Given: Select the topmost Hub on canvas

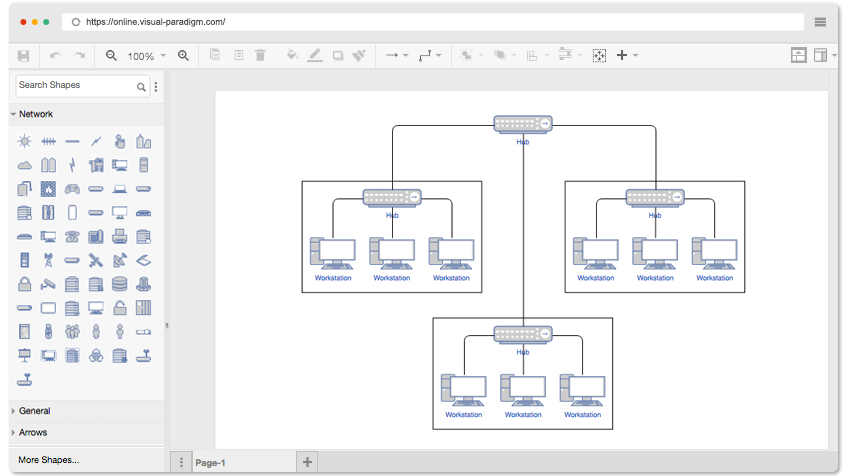Looking at the screenshot, I should [x=523, y=124].
